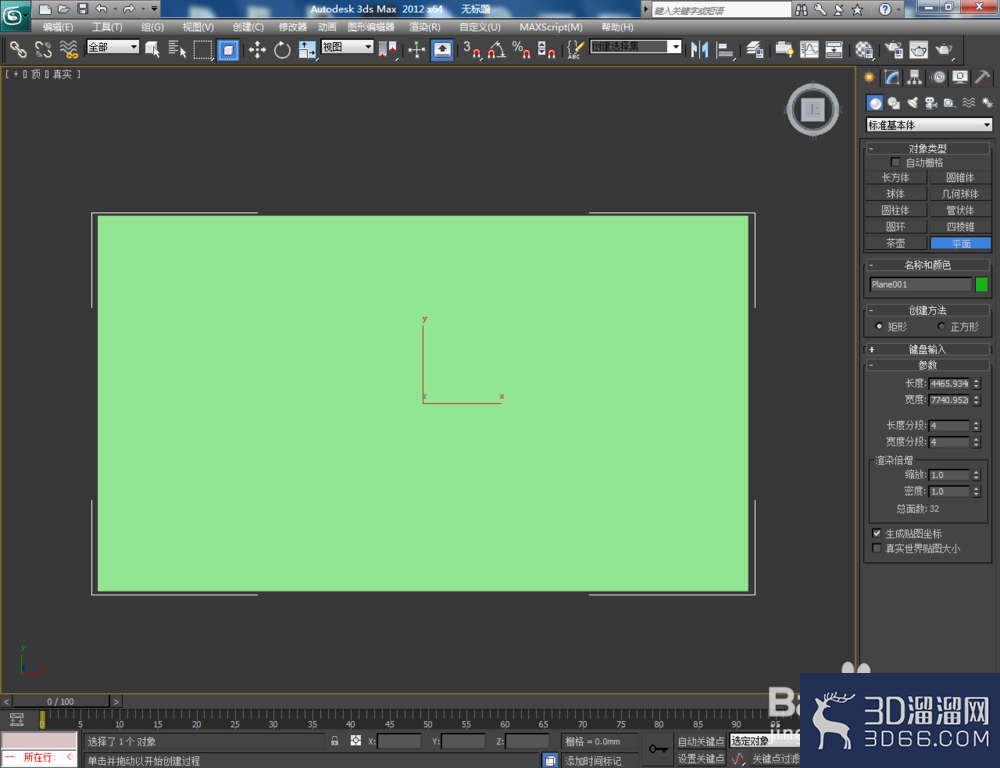This screenshot has width=1000, height=768.
Task: Expand the 键盘输入 rollout
Action: (928, 349)
